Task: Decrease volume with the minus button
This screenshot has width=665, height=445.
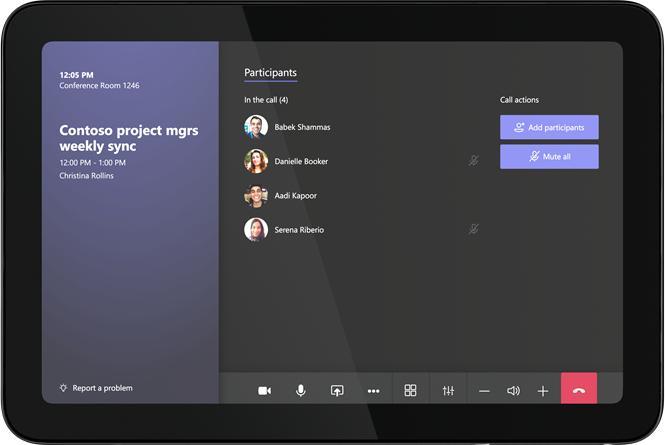Action: click(484, 391)
